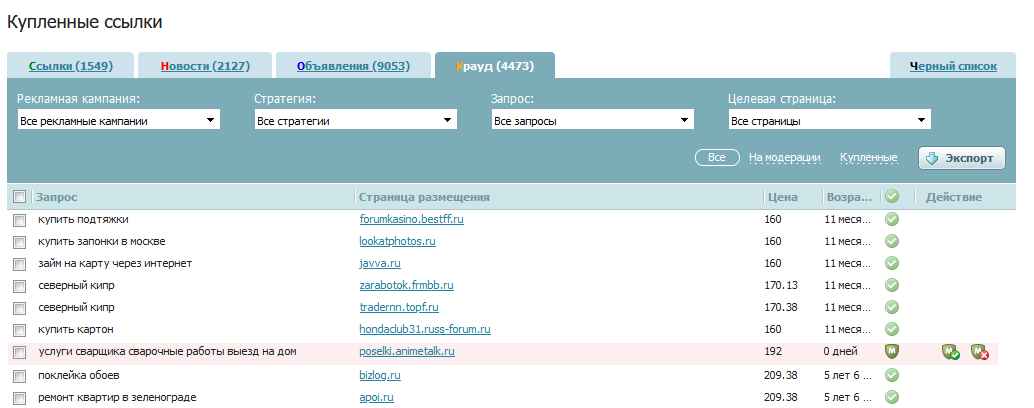Open the zarabotok.frmbb.ru link
Viewport: 1034px width, 408px height.
click(x=406, y=285)
